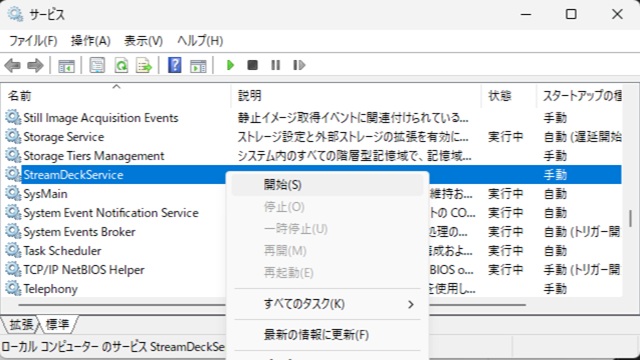Click gear icon beside Still Image Acquisition Events
The width and height of the screenshot is (640, 360).
[x=13, y=118]
